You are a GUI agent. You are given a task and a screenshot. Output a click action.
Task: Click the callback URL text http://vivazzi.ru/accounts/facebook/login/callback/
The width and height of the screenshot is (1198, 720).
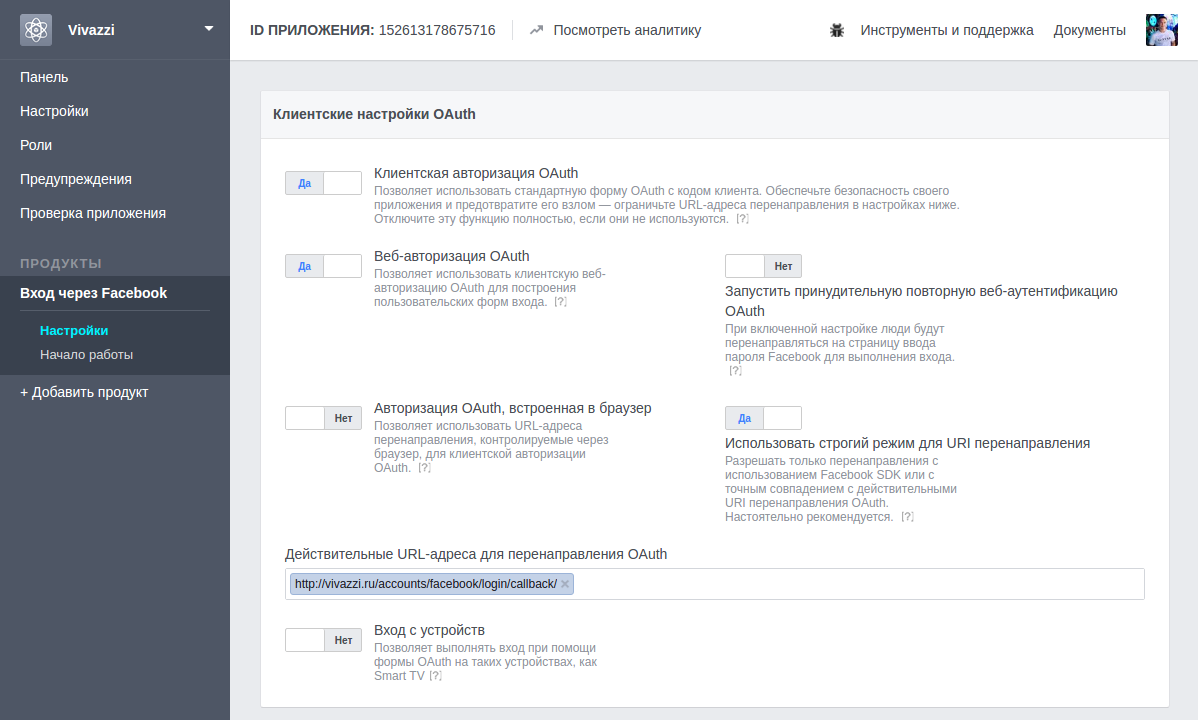(x=426, y=584)
